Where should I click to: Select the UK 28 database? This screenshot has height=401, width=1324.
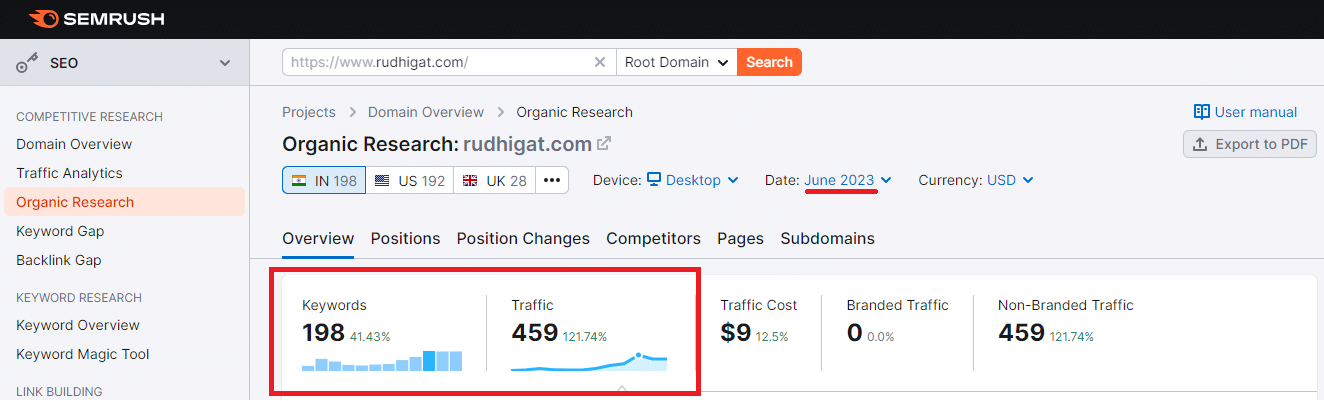[495, 180]
